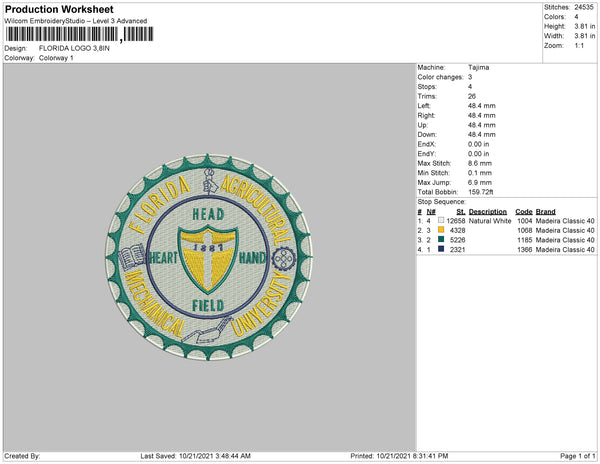Select "Madeira Classic 40" in the code 1366 row

[565, 249]
